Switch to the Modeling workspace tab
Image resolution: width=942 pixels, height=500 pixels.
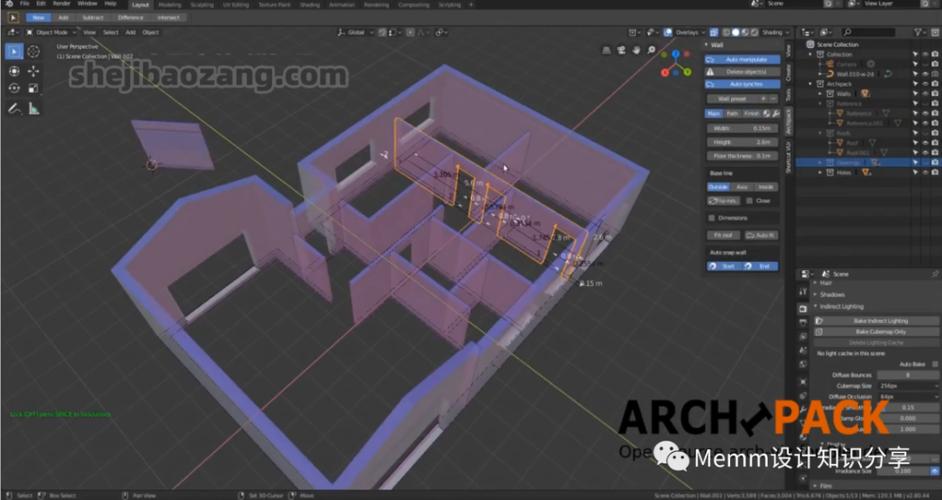(x=169, y=5)
